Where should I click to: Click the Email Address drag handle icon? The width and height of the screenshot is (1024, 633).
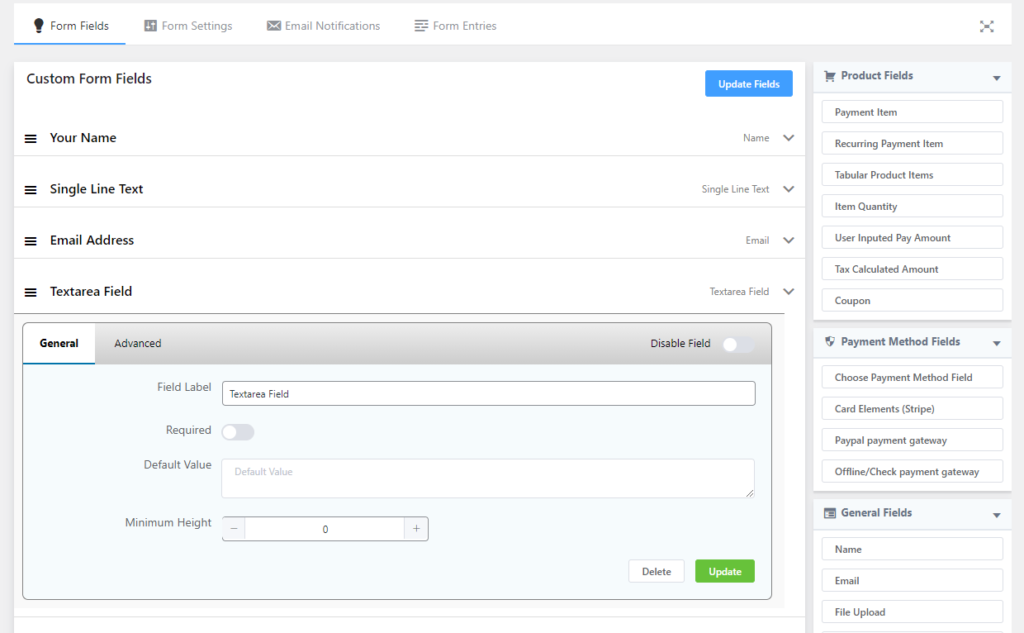tap(31, 241)
